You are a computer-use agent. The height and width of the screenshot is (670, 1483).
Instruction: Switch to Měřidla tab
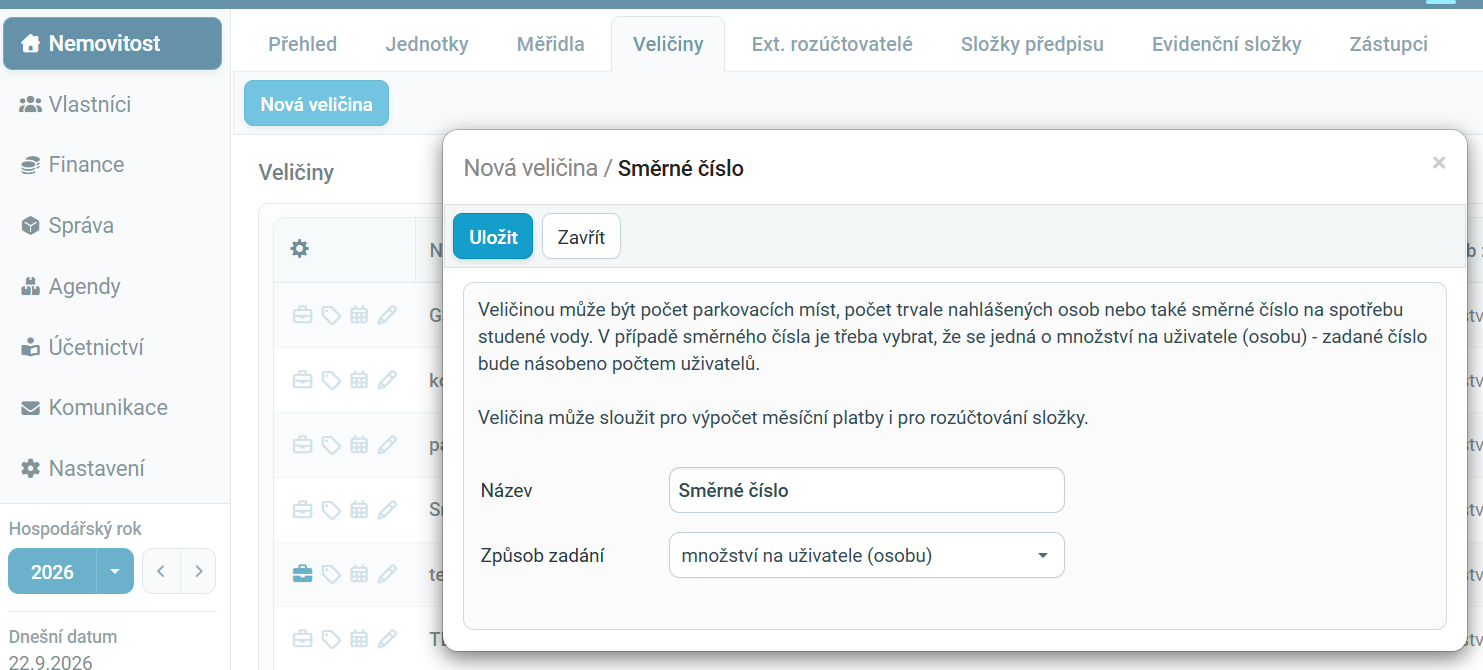click(550, 44)
